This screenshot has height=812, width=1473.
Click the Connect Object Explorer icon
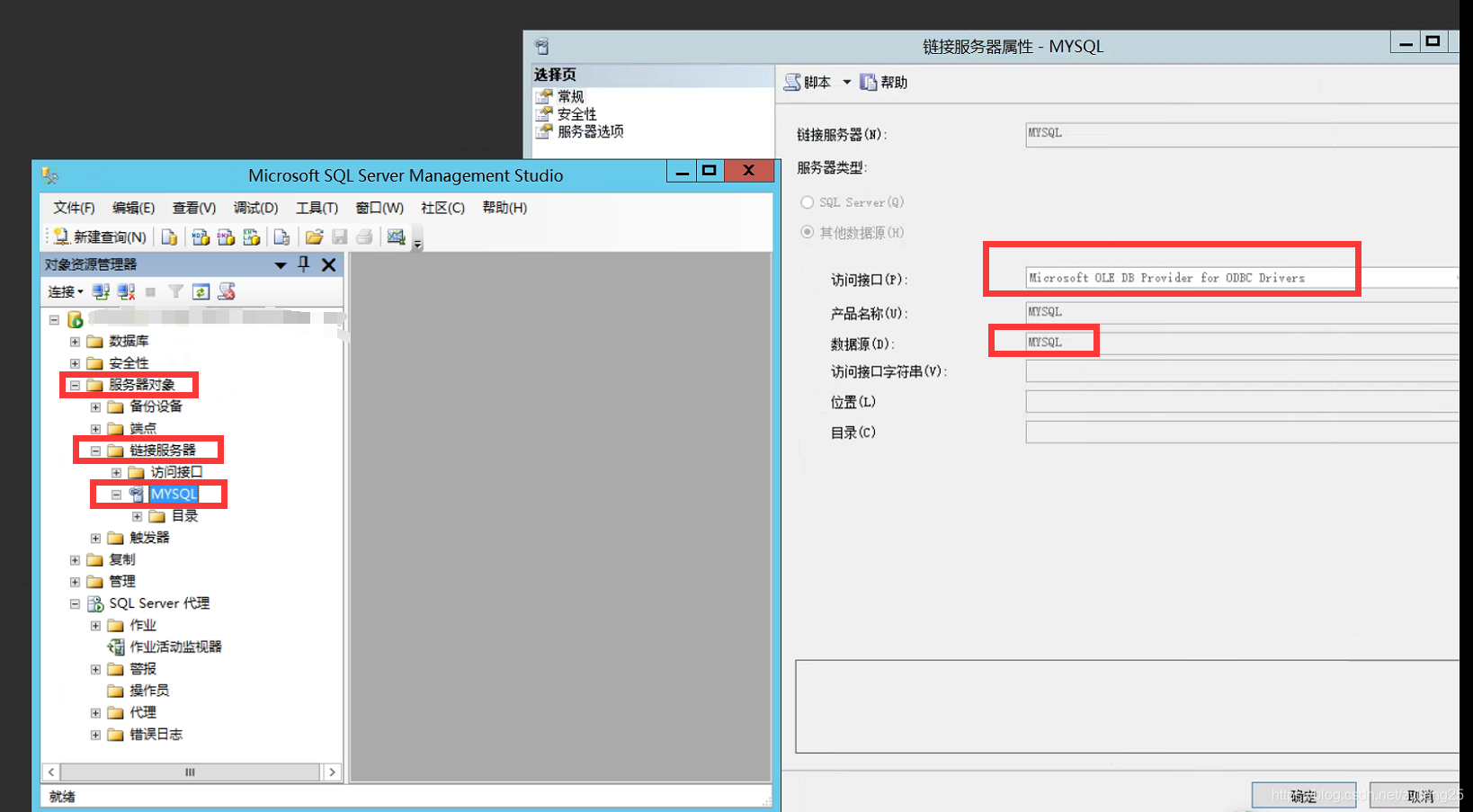(101, 291)
